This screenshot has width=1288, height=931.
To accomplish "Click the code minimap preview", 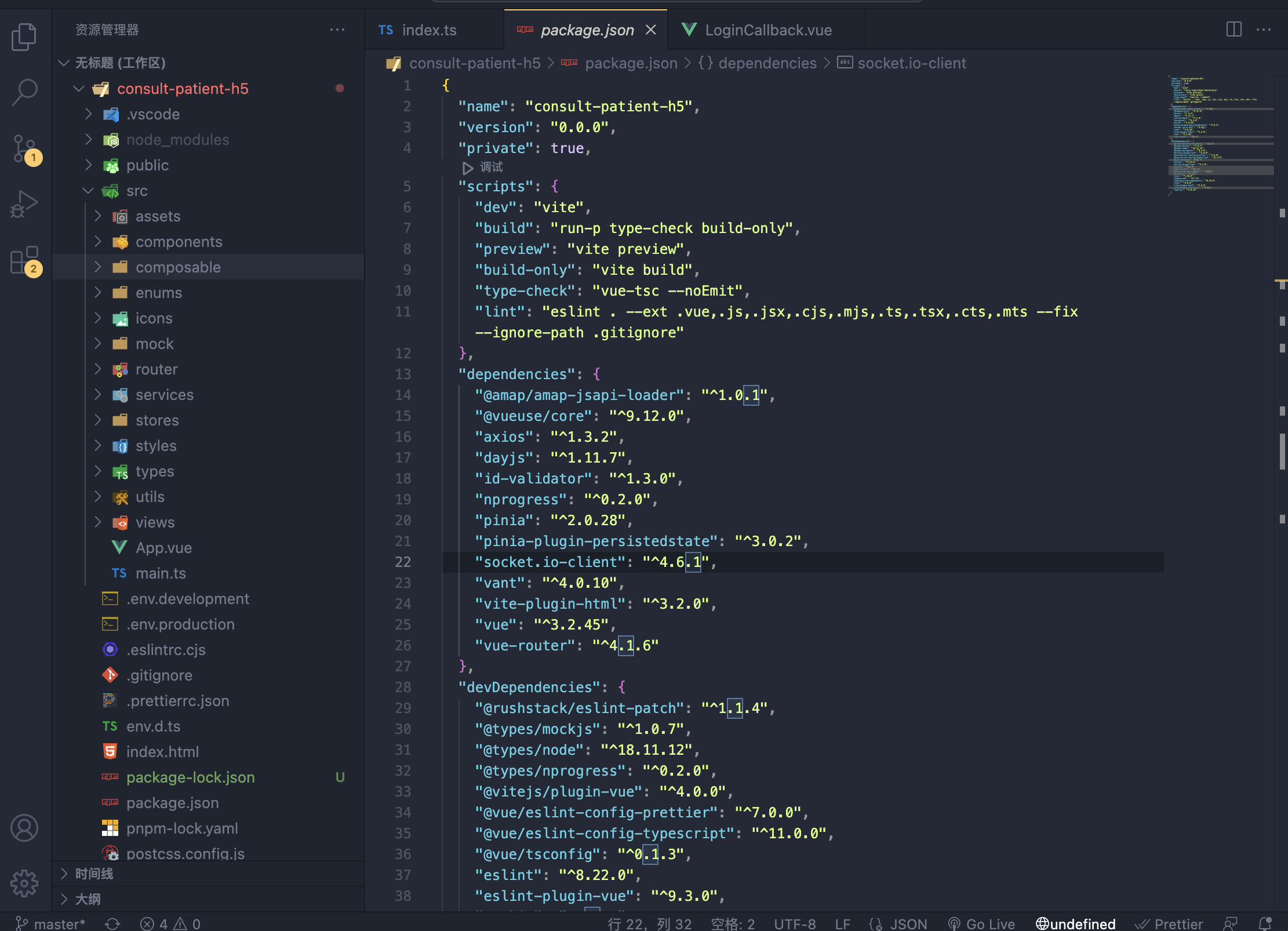I will [x=1220, y=134].
